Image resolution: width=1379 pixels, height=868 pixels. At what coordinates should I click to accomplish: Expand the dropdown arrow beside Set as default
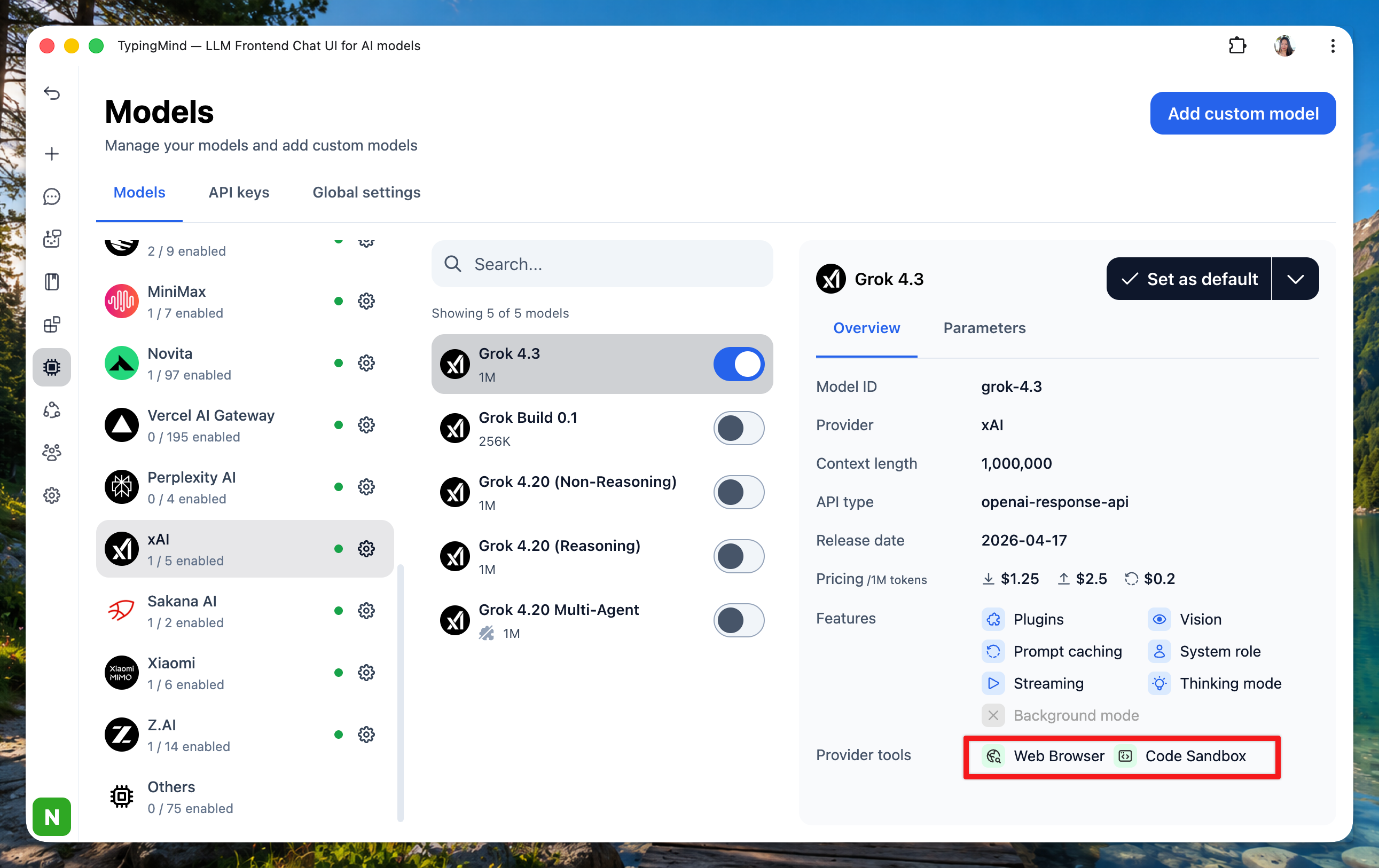point(1295,279)
